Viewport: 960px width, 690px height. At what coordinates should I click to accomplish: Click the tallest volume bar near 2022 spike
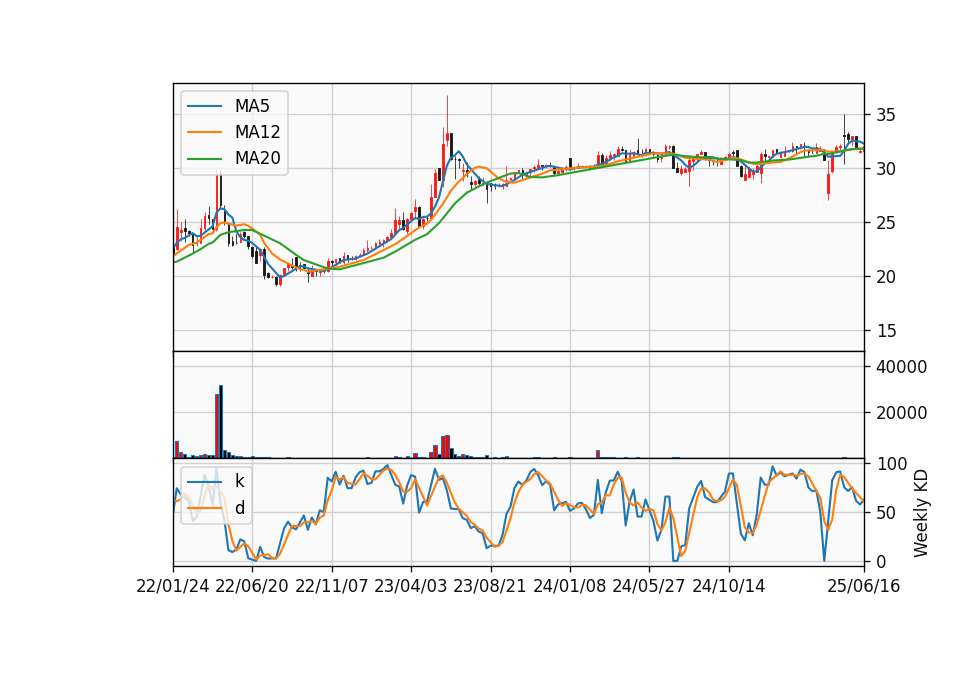tap(221, 422)
